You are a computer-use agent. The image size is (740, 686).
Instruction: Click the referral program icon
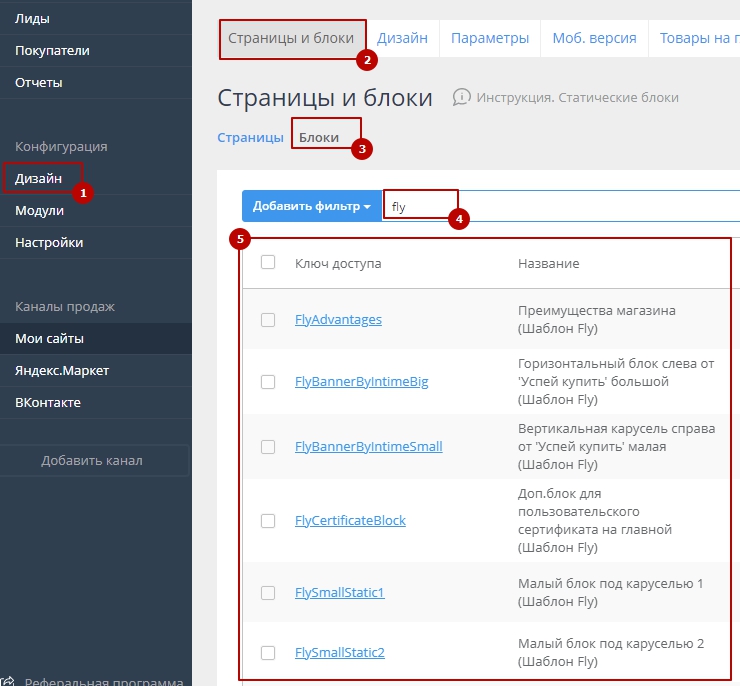8,680
